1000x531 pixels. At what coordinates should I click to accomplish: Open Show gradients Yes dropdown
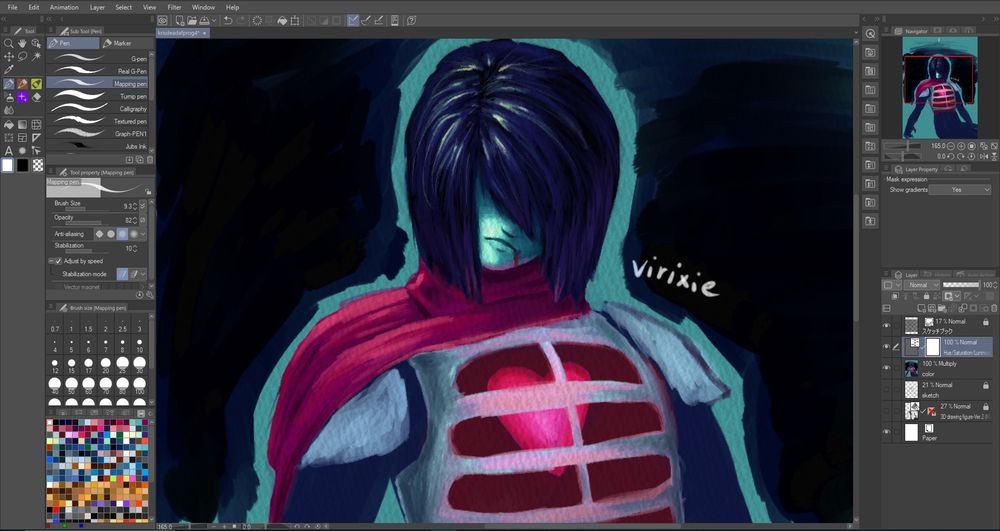point(960,190)
